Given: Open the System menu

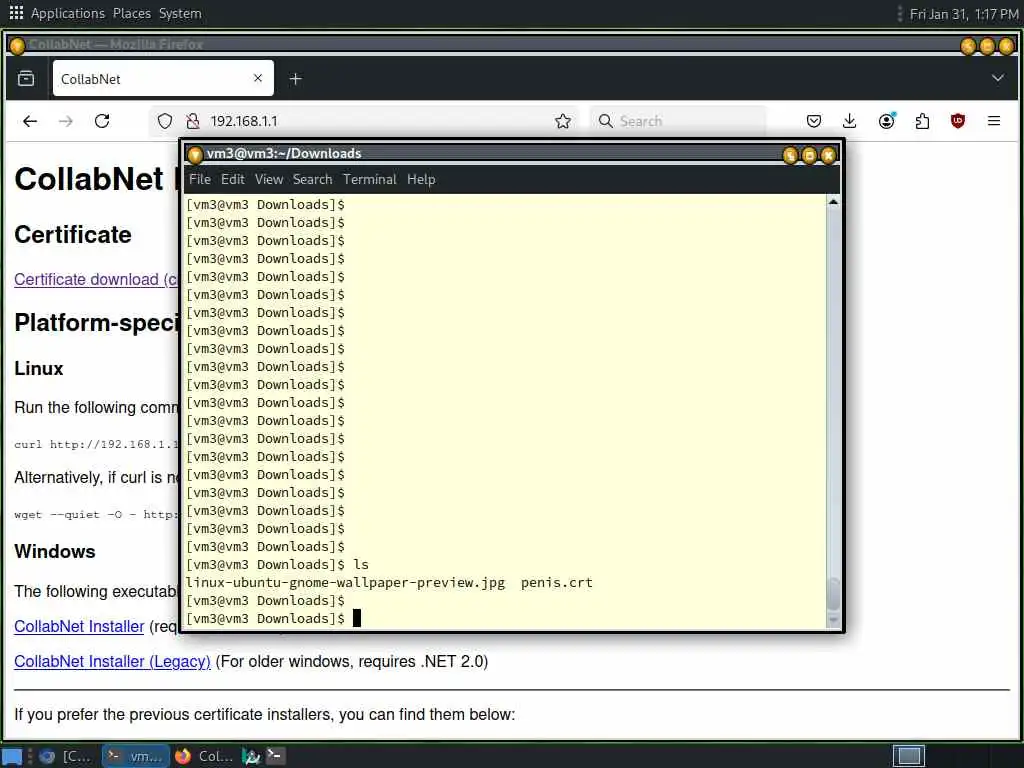Looking at the screenshot, I should click(x=180, y=13).
